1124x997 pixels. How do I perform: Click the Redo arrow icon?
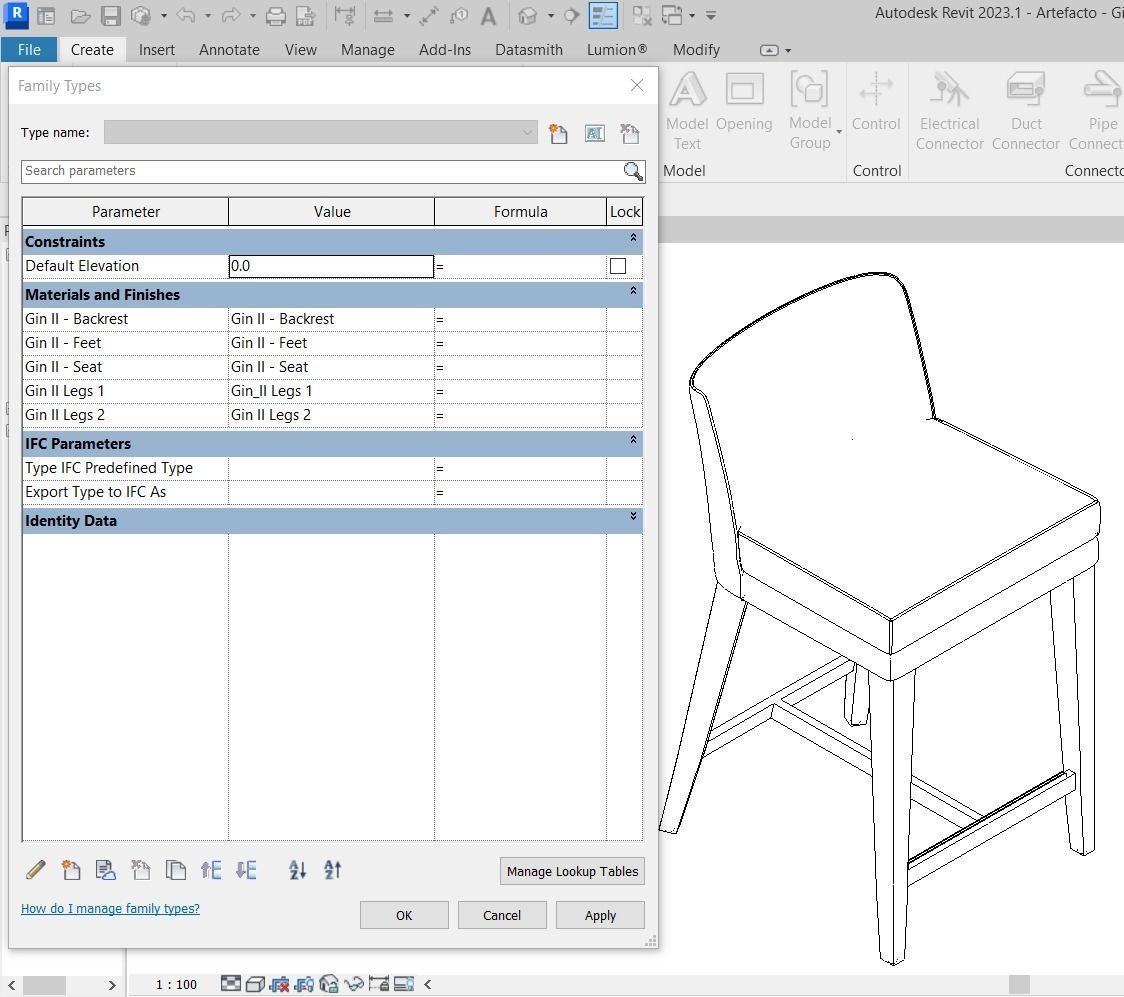[231, 15]
